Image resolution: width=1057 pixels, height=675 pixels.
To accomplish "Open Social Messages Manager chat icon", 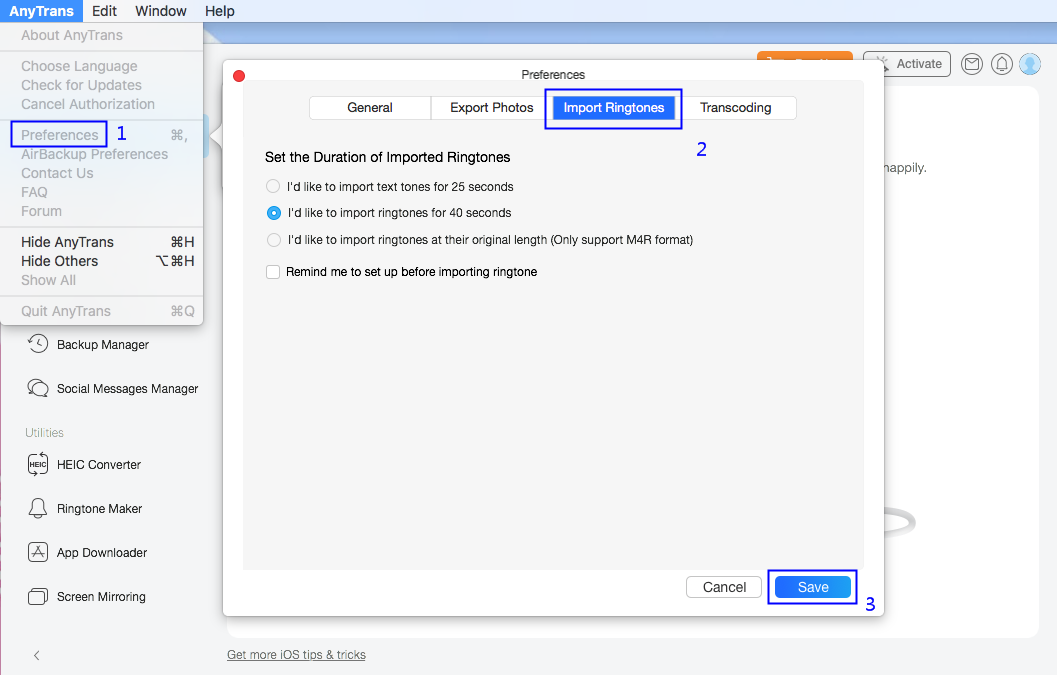I will tap(38, 388).
